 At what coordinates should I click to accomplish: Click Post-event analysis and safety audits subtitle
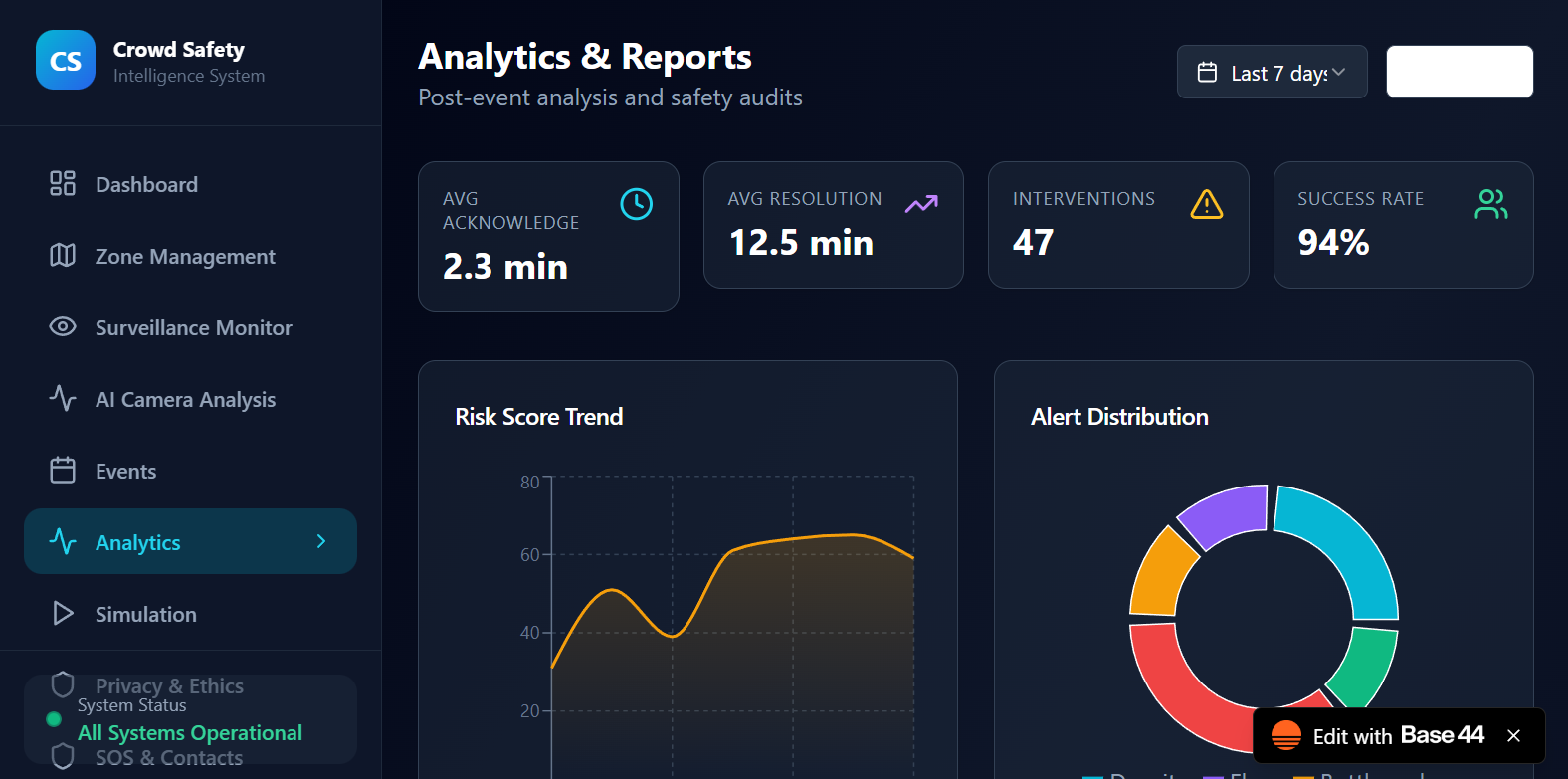tap(610, 97)
